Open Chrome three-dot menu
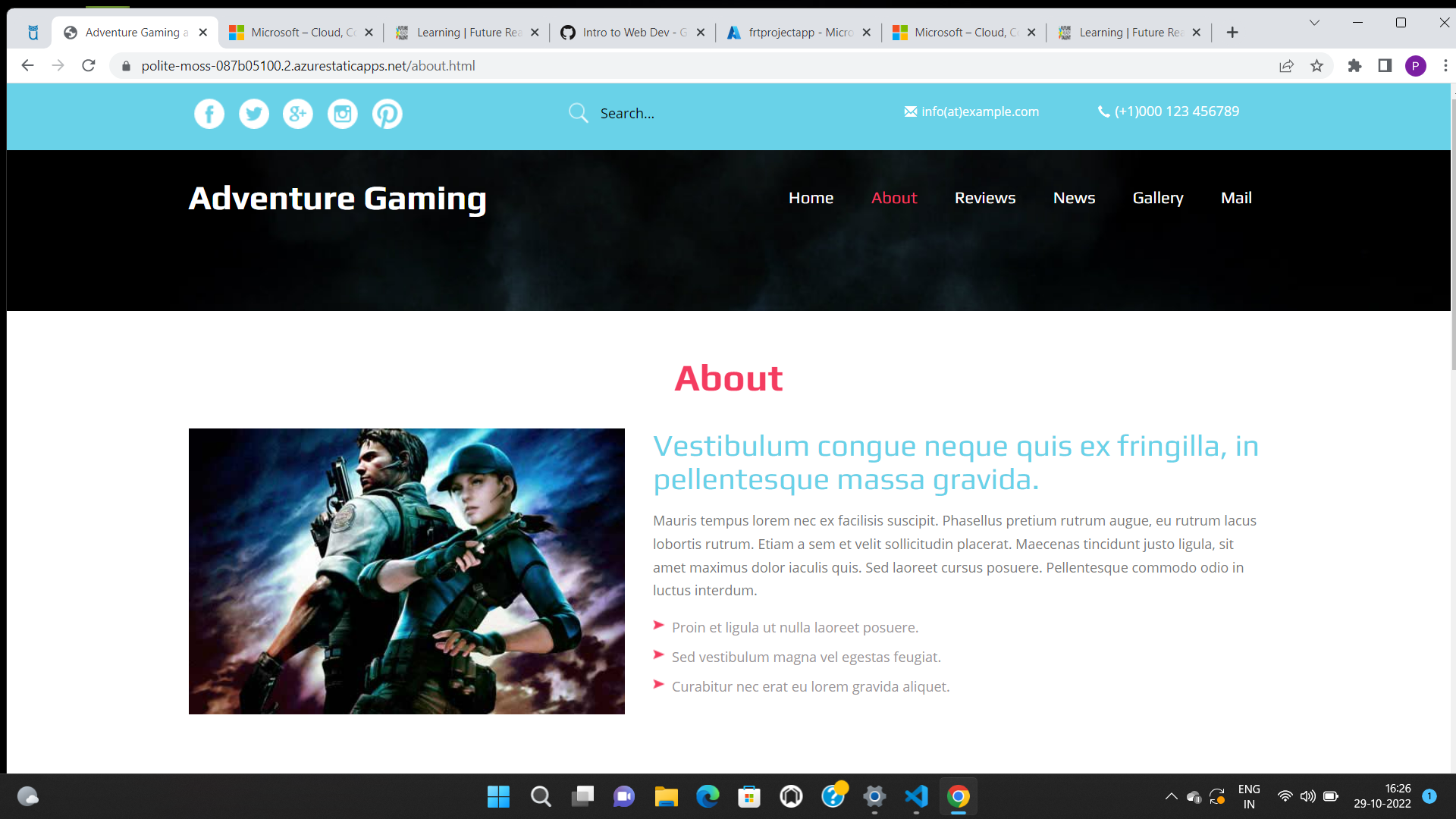Screen dimensions: 1456x819 click(1445, 66)
